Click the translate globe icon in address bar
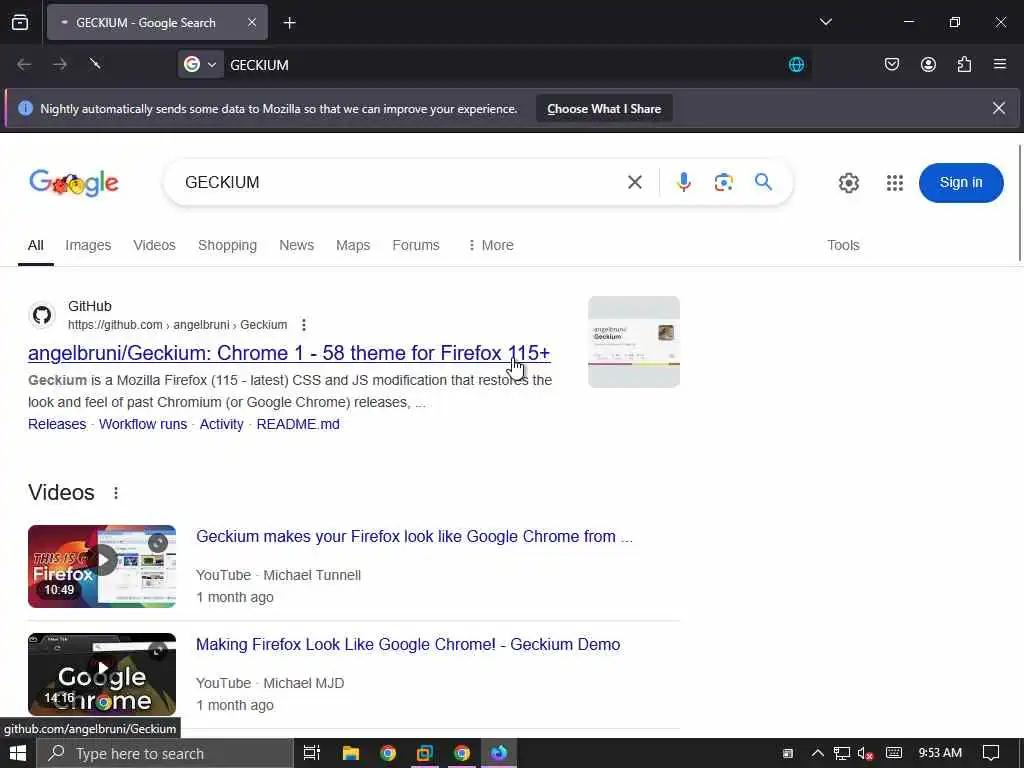This screenshot has height=768, width=1024. pos(796,65)
